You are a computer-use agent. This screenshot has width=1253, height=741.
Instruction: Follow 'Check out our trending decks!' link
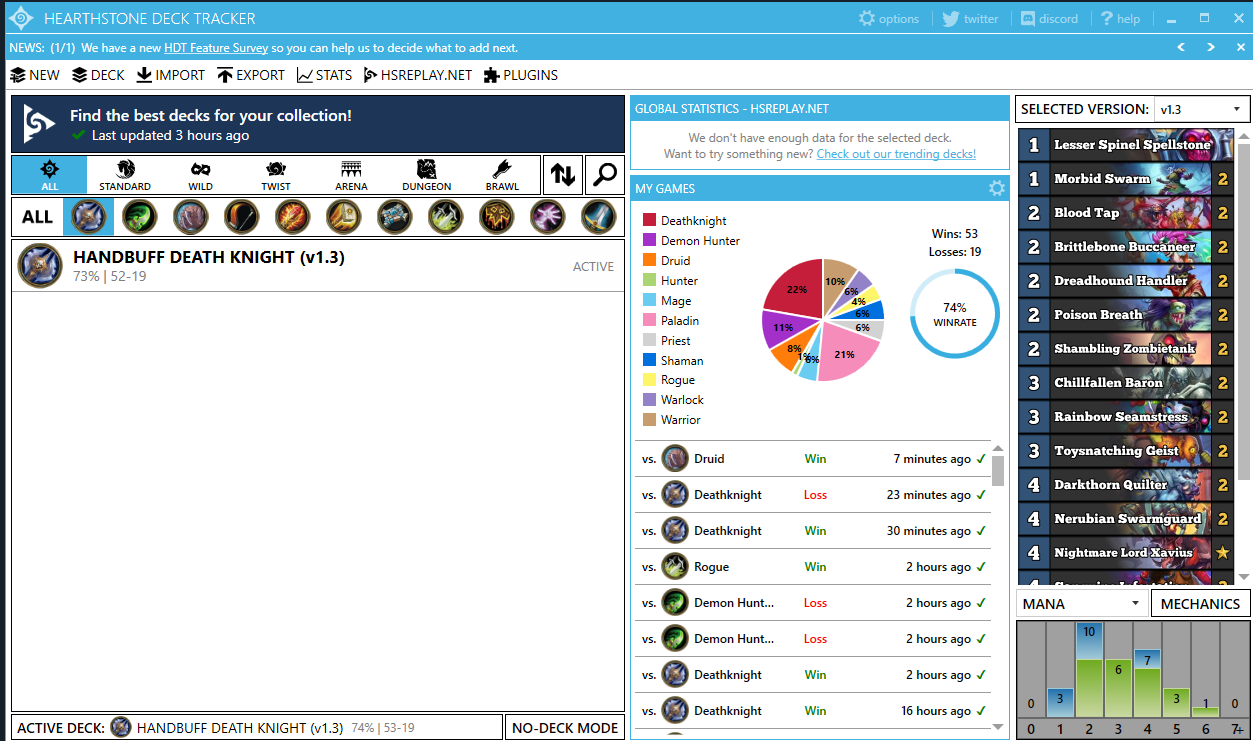click(896, 154)
